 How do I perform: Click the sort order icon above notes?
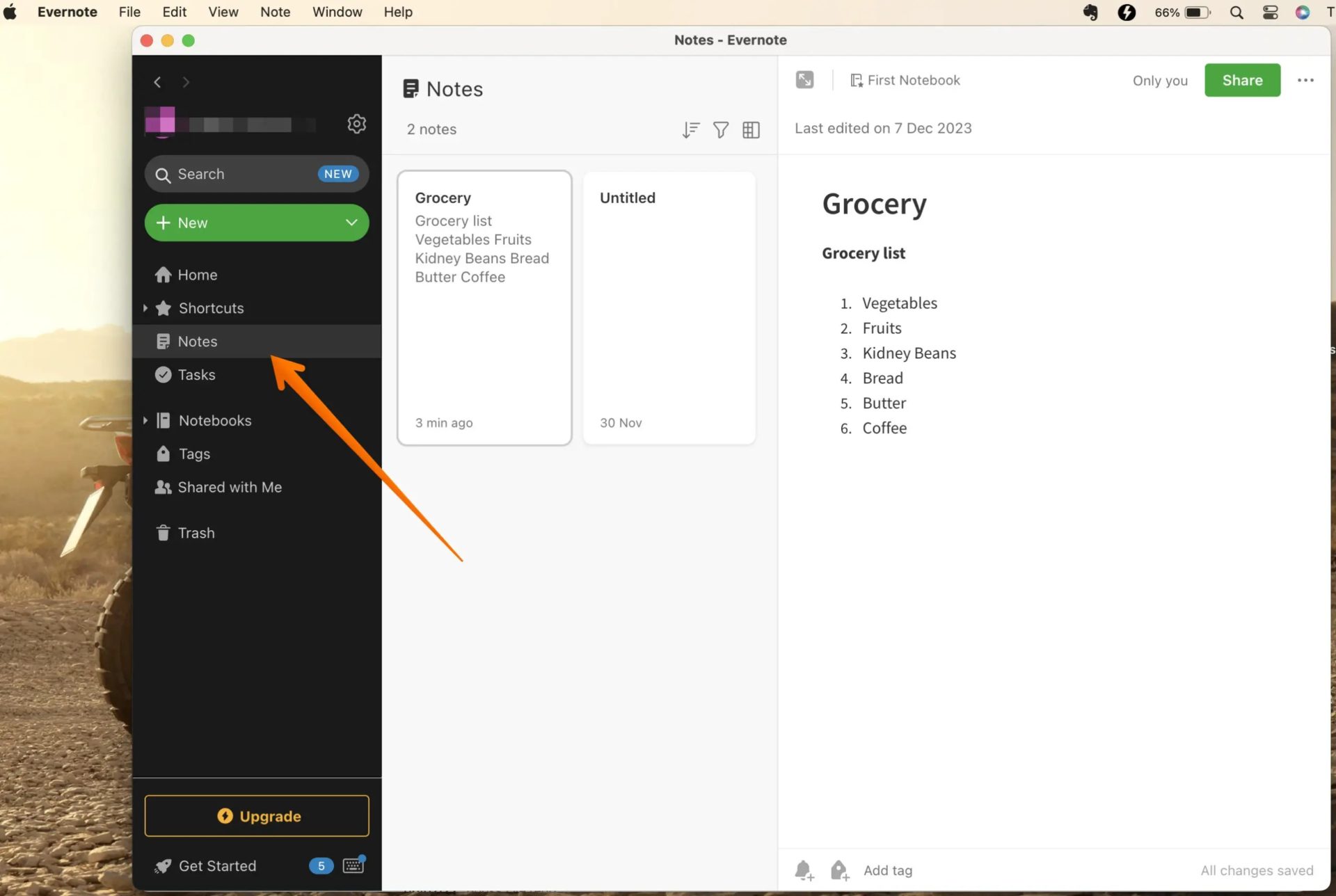point(690,129)
